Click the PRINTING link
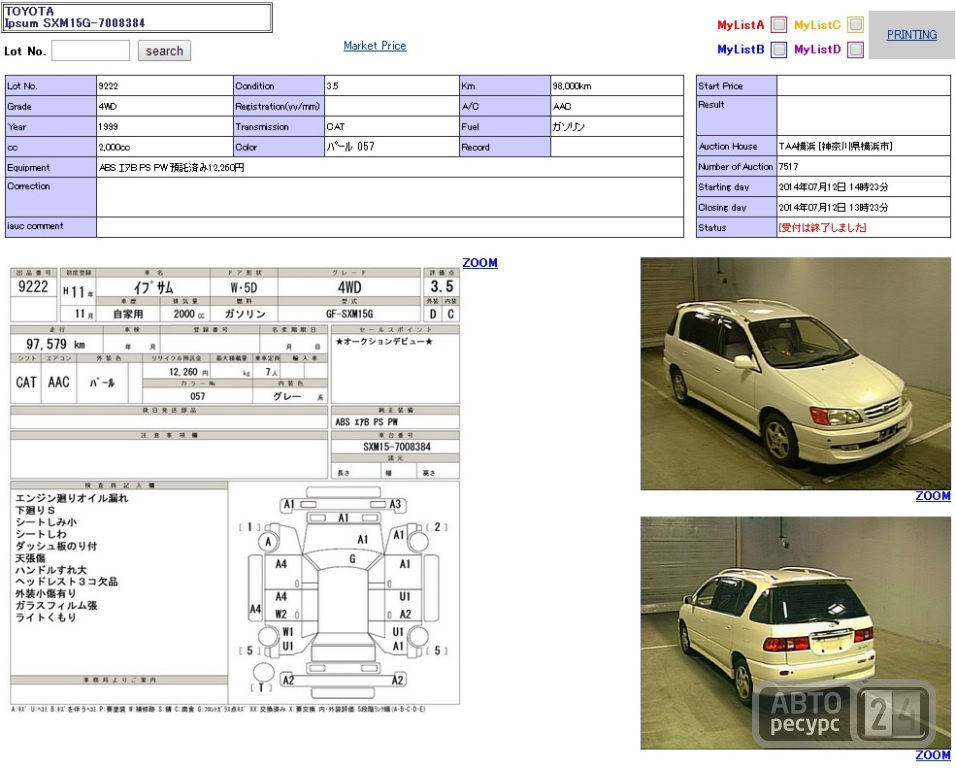Viewport: 956px width, 768px height. [x=911, y=35]
